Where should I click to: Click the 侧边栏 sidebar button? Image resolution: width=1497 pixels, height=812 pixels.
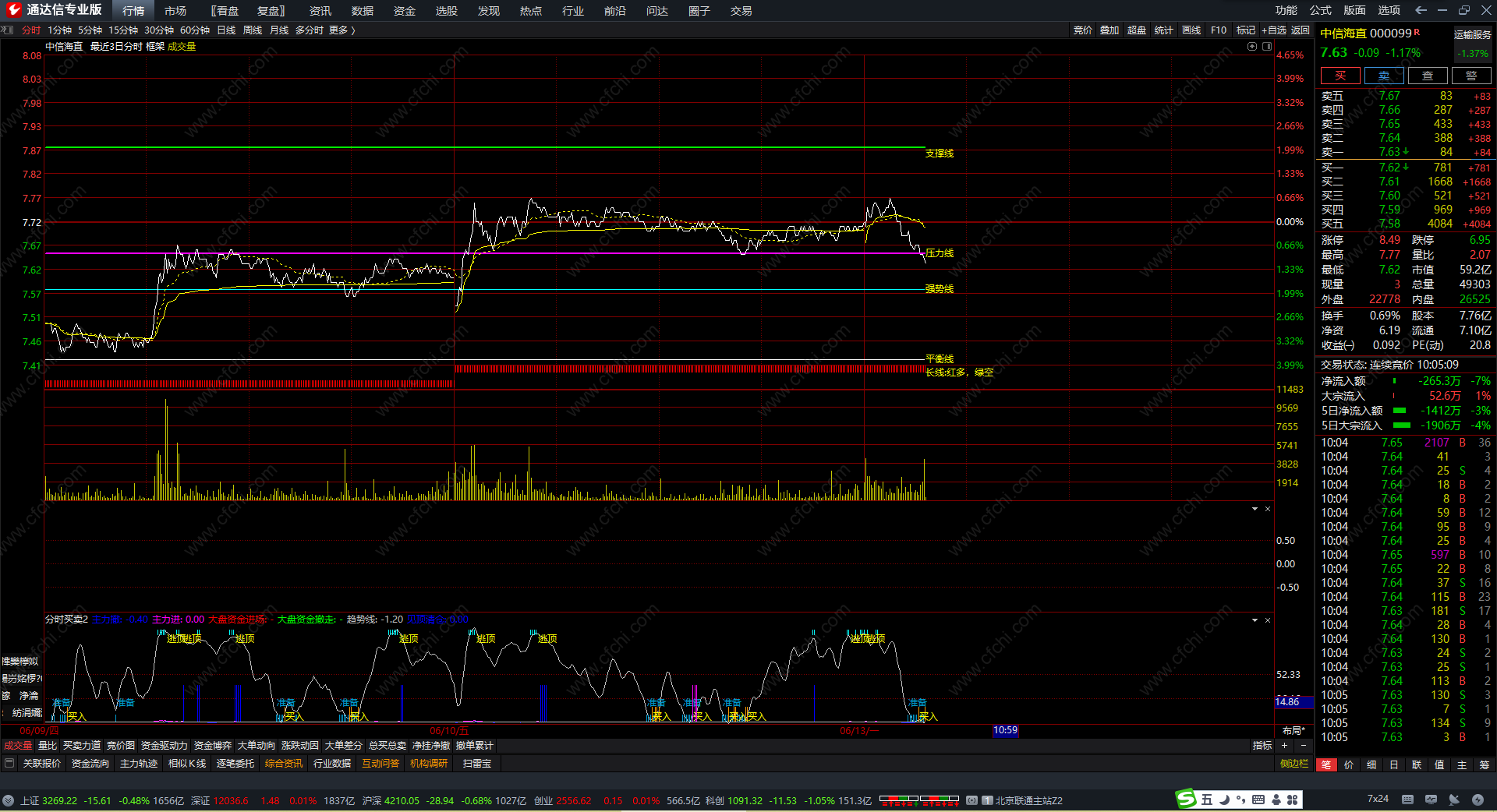click(1294, 764)
